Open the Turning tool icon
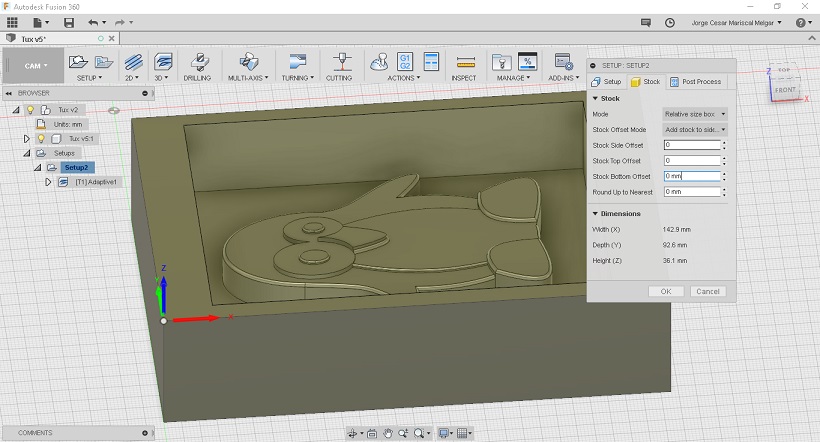The width and height of the screenshot is (820, 442). 298,62
